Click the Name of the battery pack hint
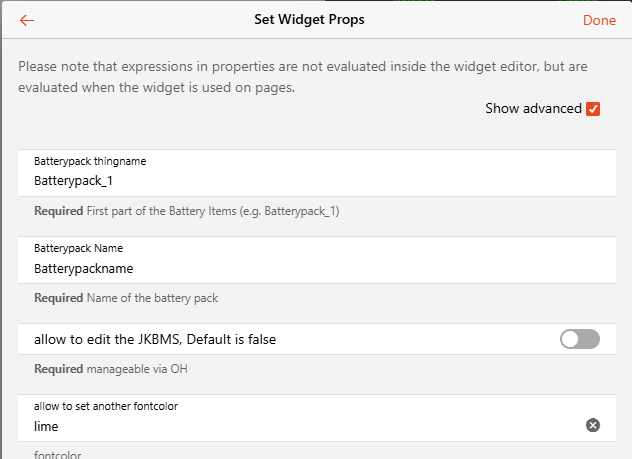This screenshot has width=632, height=459. tap(152, 298)
